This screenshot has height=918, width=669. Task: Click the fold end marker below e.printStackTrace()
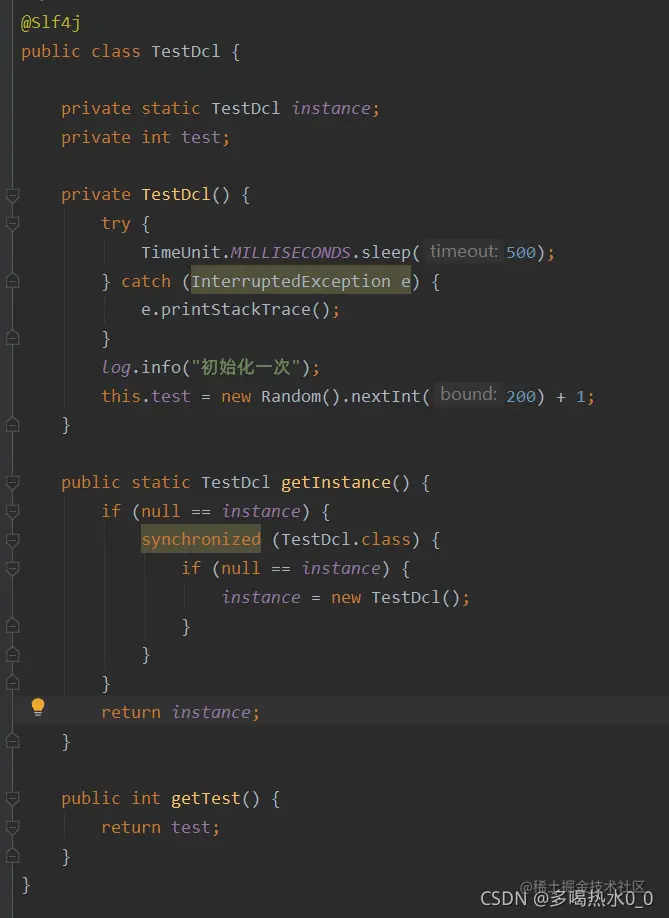[12, 338]
